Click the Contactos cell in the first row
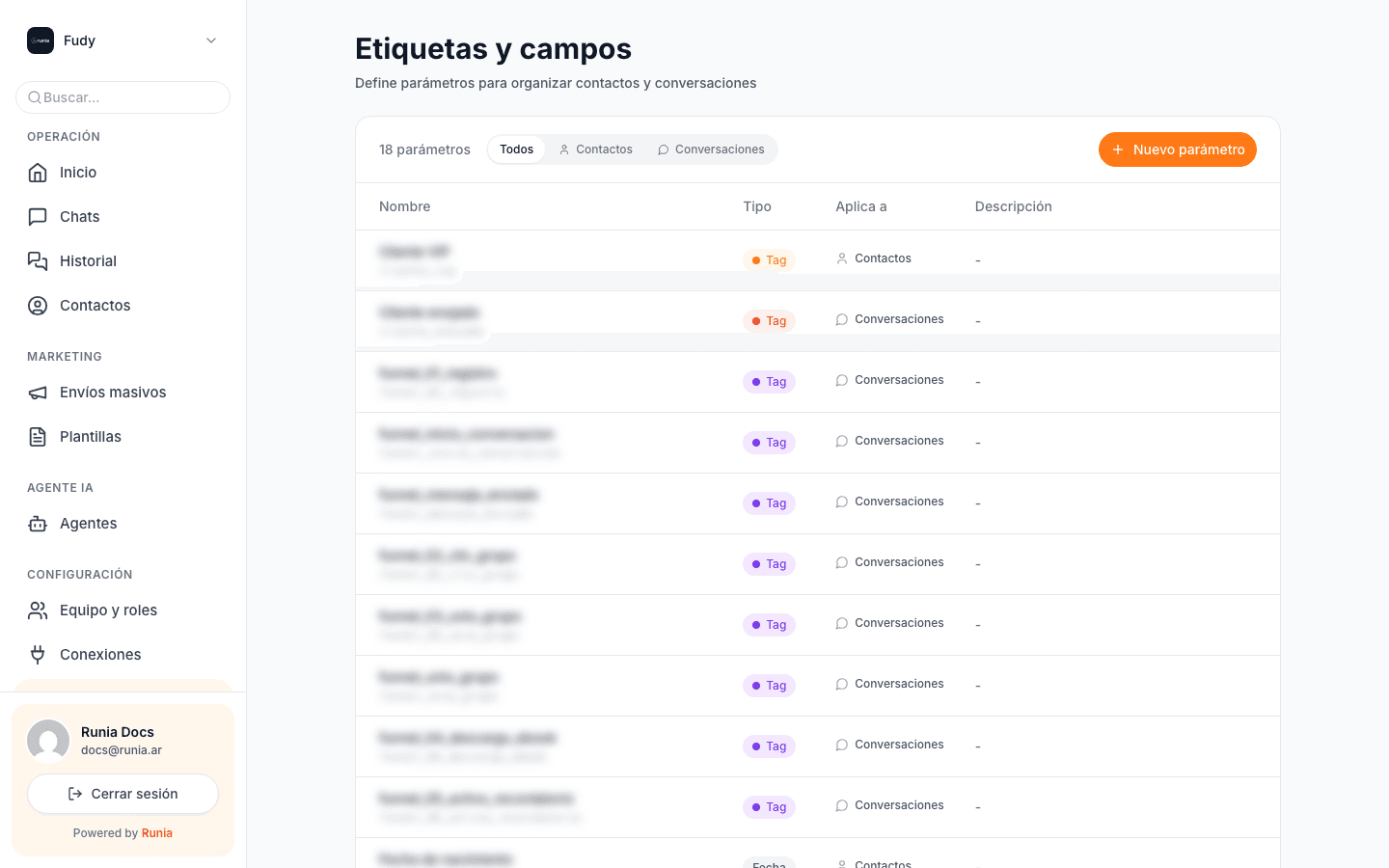 (x=874, y=258)
